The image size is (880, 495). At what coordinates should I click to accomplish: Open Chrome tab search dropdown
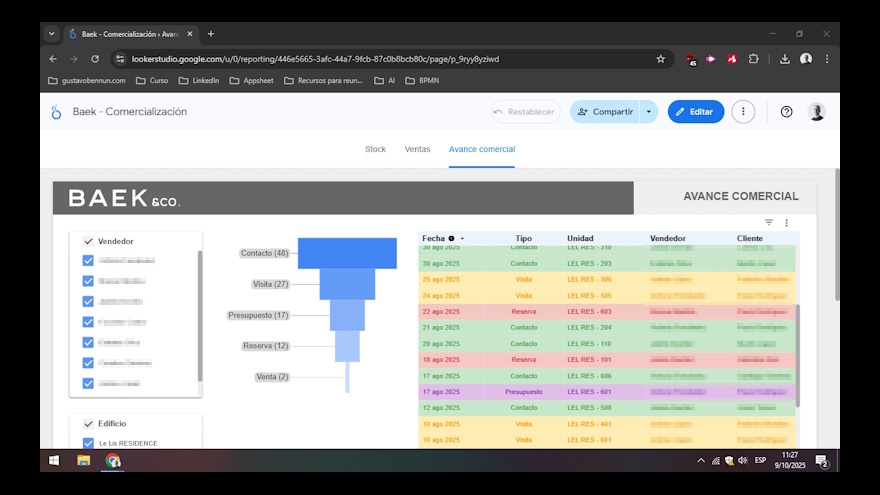click(x=52, y=33)
